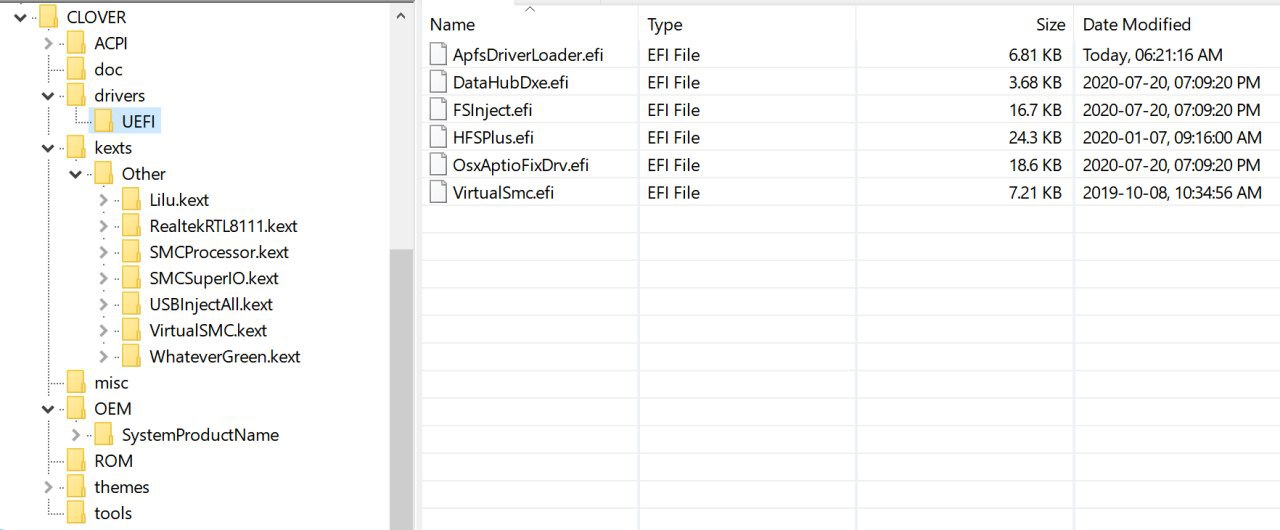1280x530 pixels.
Task: Click the ApfsDriverLoader.efi file icon
Action: (x=438, y=55)
